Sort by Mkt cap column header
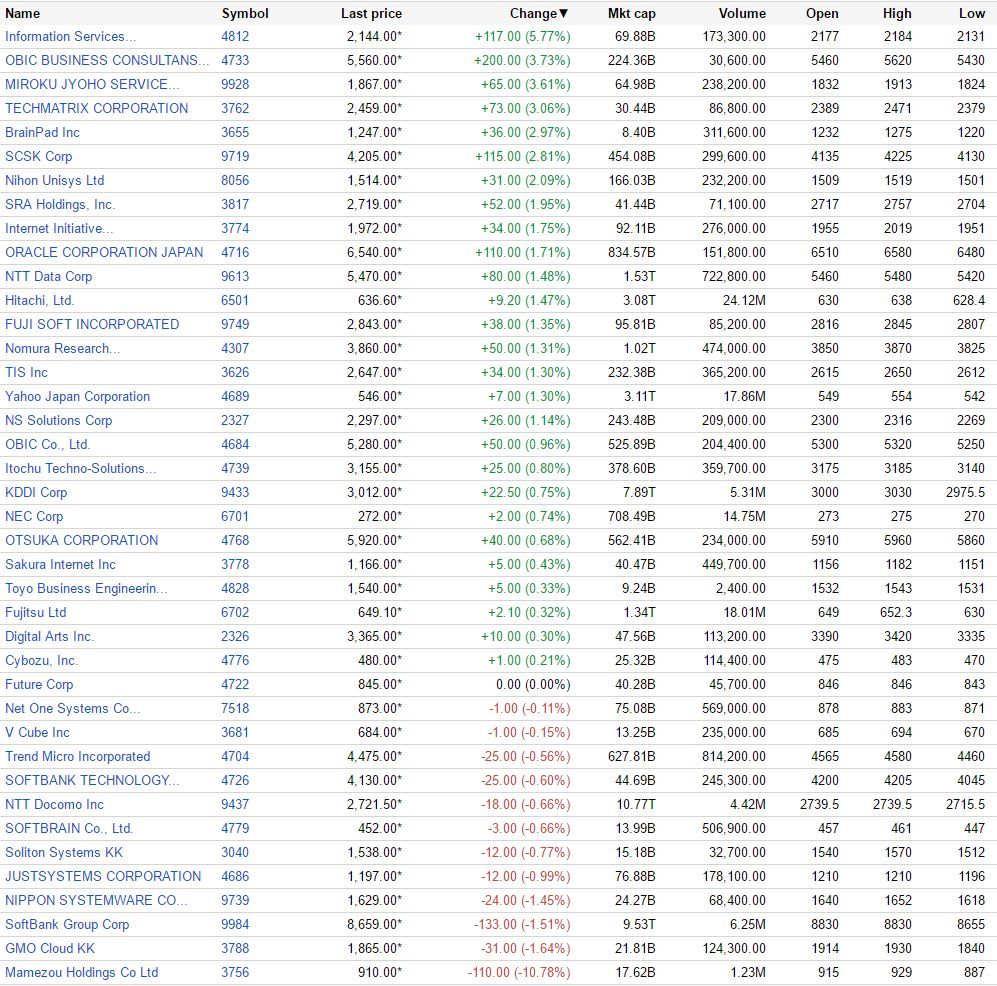This screenshot has width=997, height=986. pyautogui.click(x=631, y=13)
